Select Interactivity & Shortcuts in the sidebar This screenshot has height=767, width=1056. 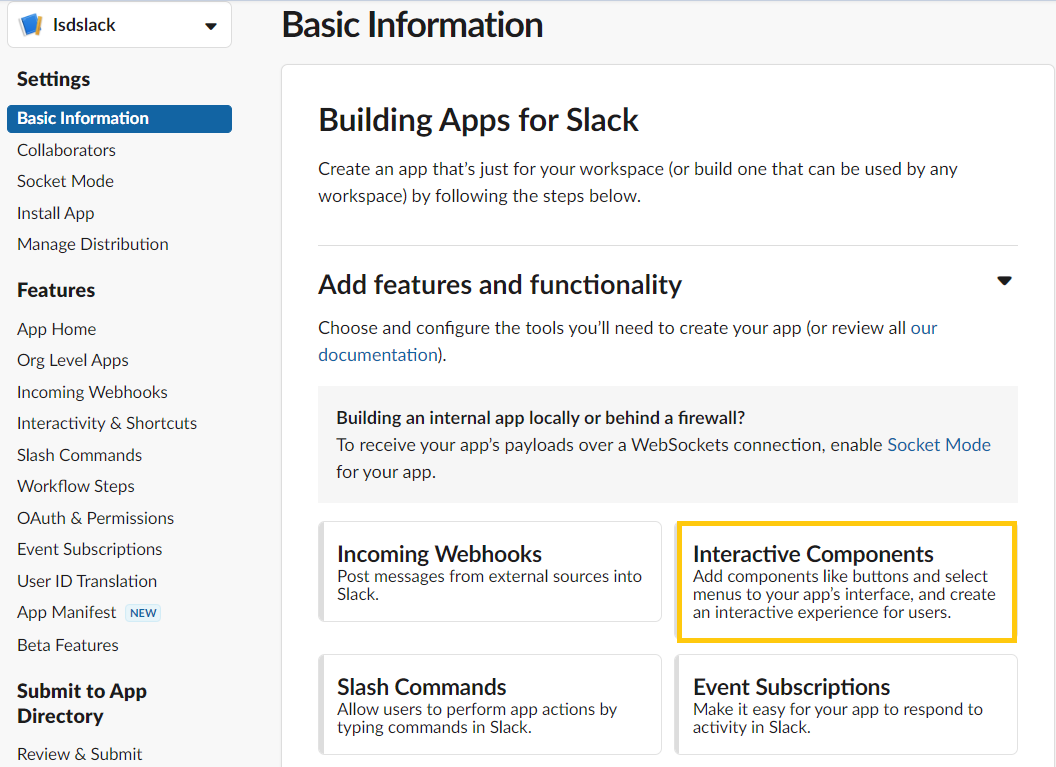tap(107, 423)
